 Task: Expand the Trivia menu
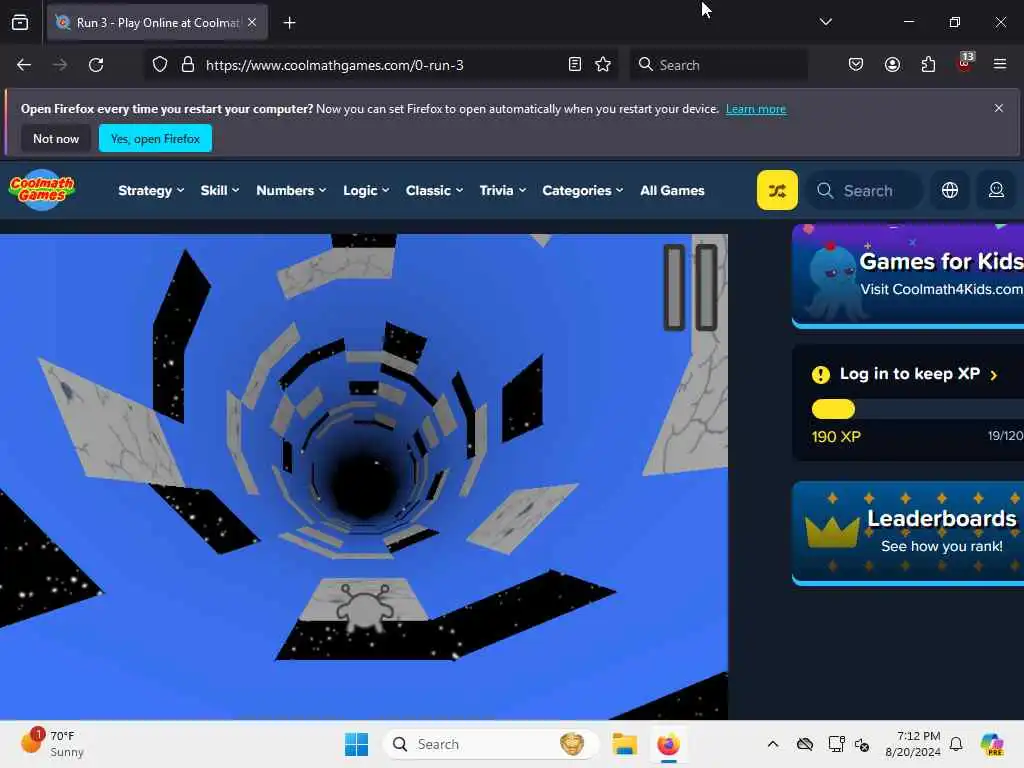[x=502, y=190]
